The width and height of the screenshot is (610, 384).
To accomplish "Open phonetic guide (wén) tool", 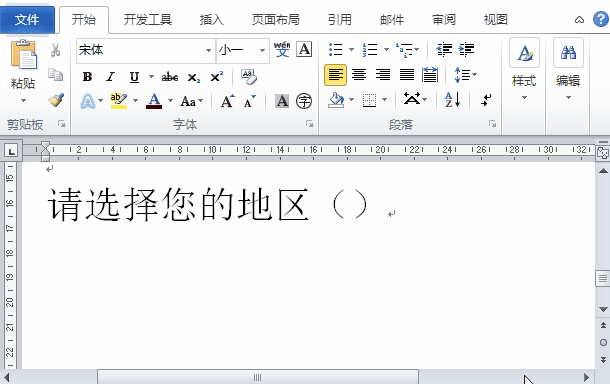I will [282, 49].
